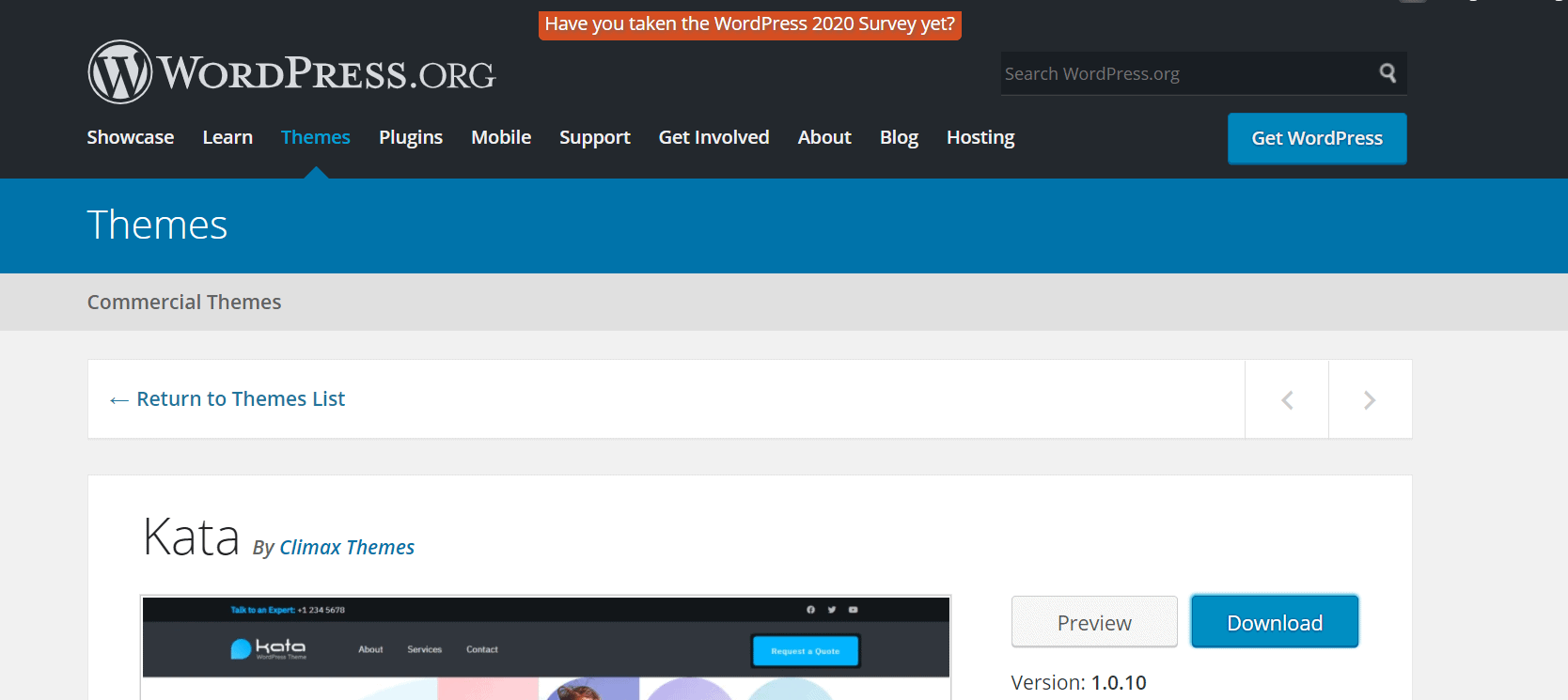
Task: Click the Kata theme title
Action: pos(192,537)
